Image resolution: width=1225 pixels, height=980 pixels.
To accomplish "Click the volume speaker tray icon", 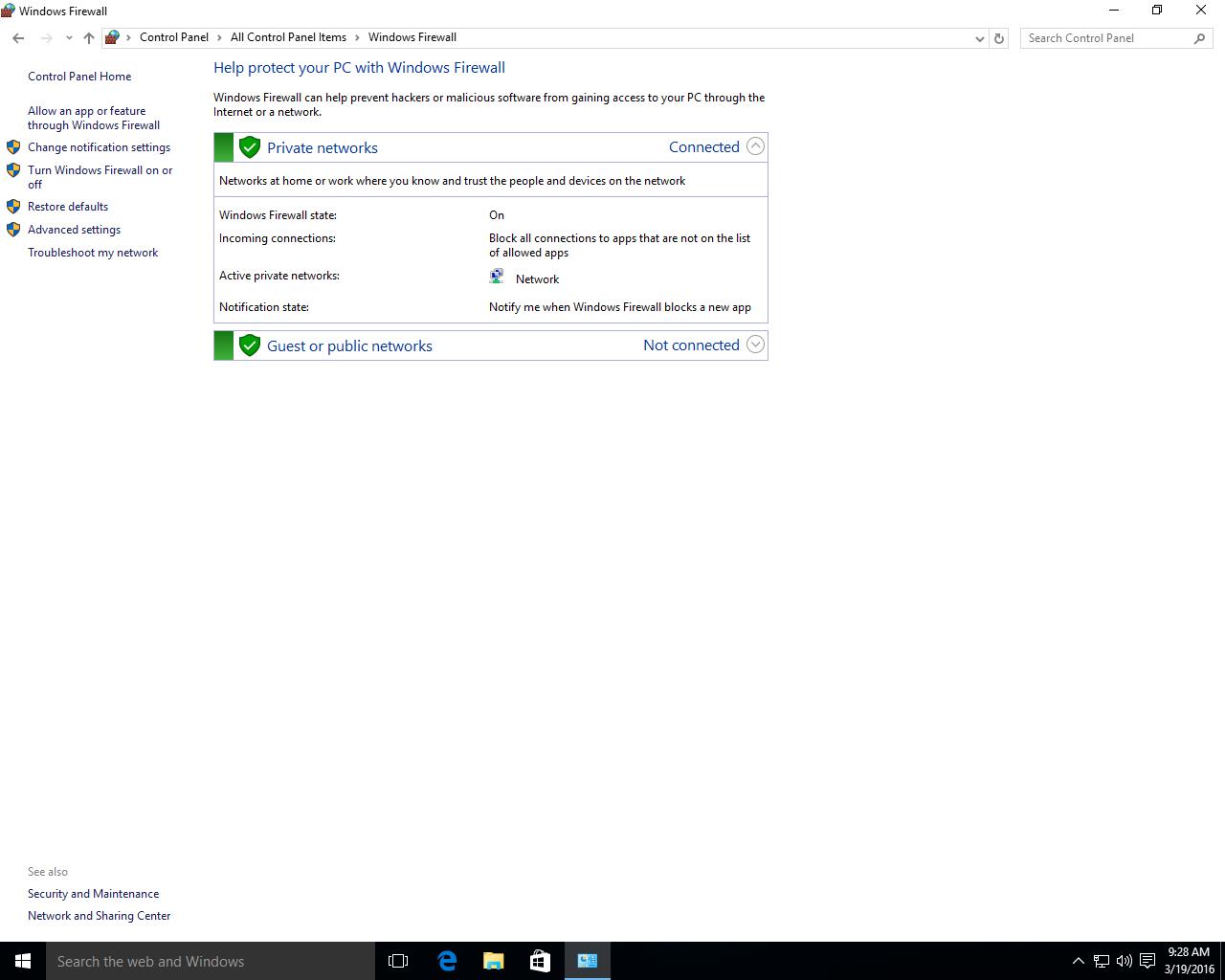I will click(1125, 961).
